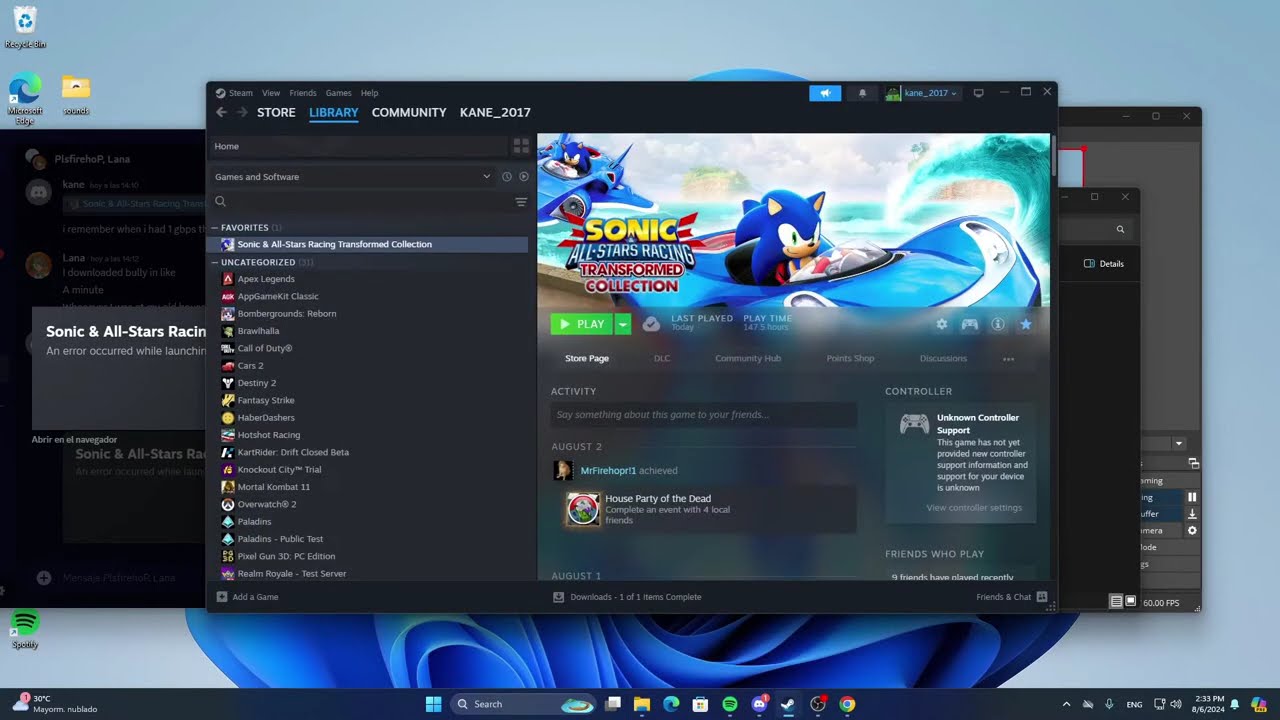Viewport: 1280px width, 720px height.
Task: Toggle favorite star for Sonic game
Action: (x=1025, y=324)
